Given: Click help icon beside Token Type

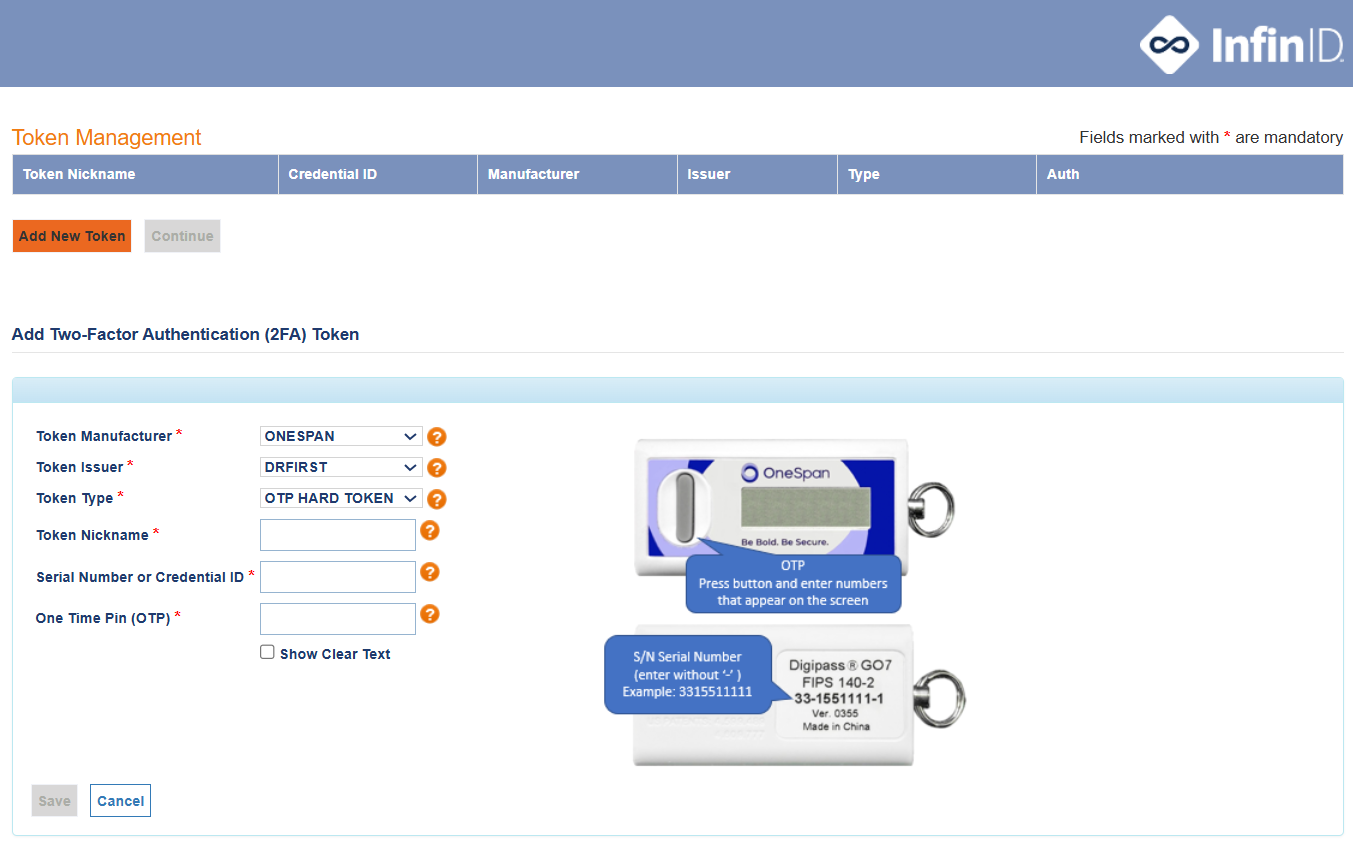Looking at the screenshot, I should [436, 499].
